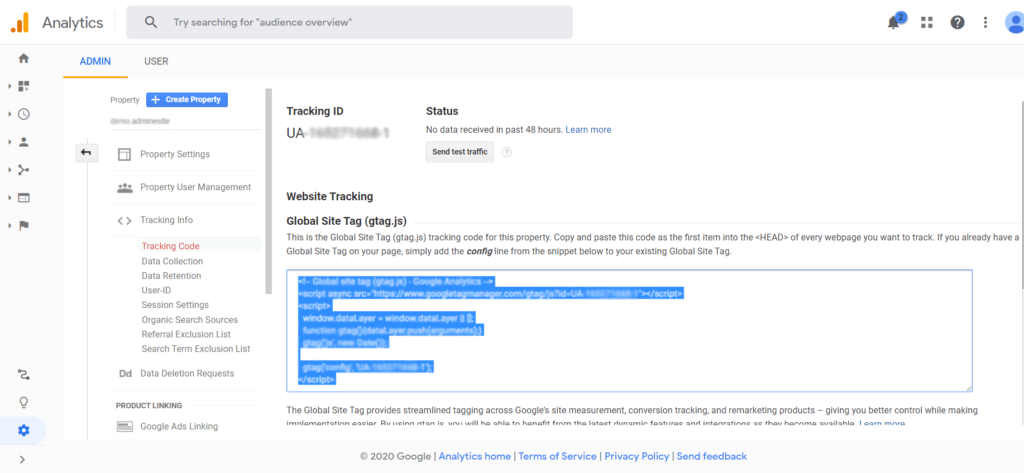Open the three-dot more options menu
Screen dimensions: 1024x473
[x=985, y=22]
